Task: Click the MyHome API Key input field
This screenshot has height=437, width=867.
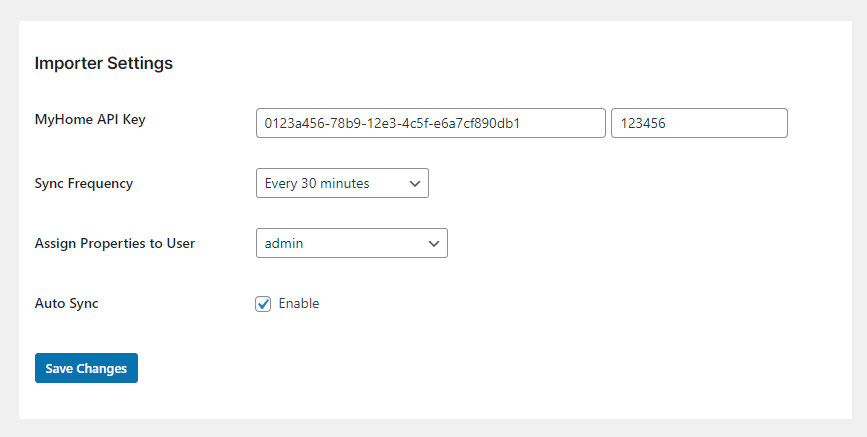Action: 430,123
